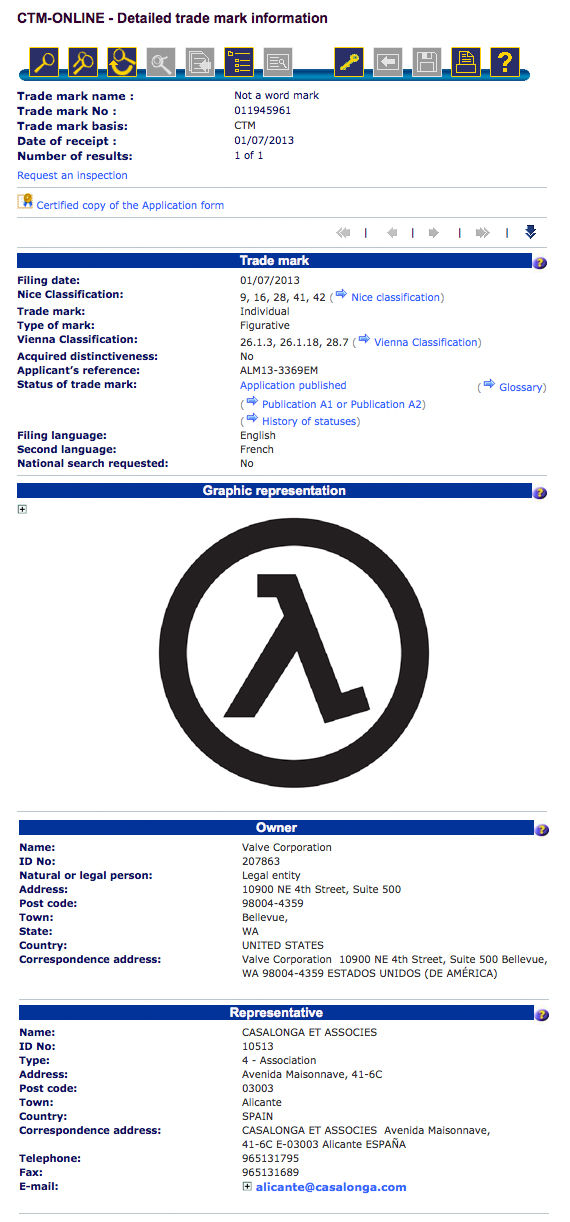Click the greyed-out floppy disk save icon
This screenshot has width=570, height=1222.
tap(427, 63)
